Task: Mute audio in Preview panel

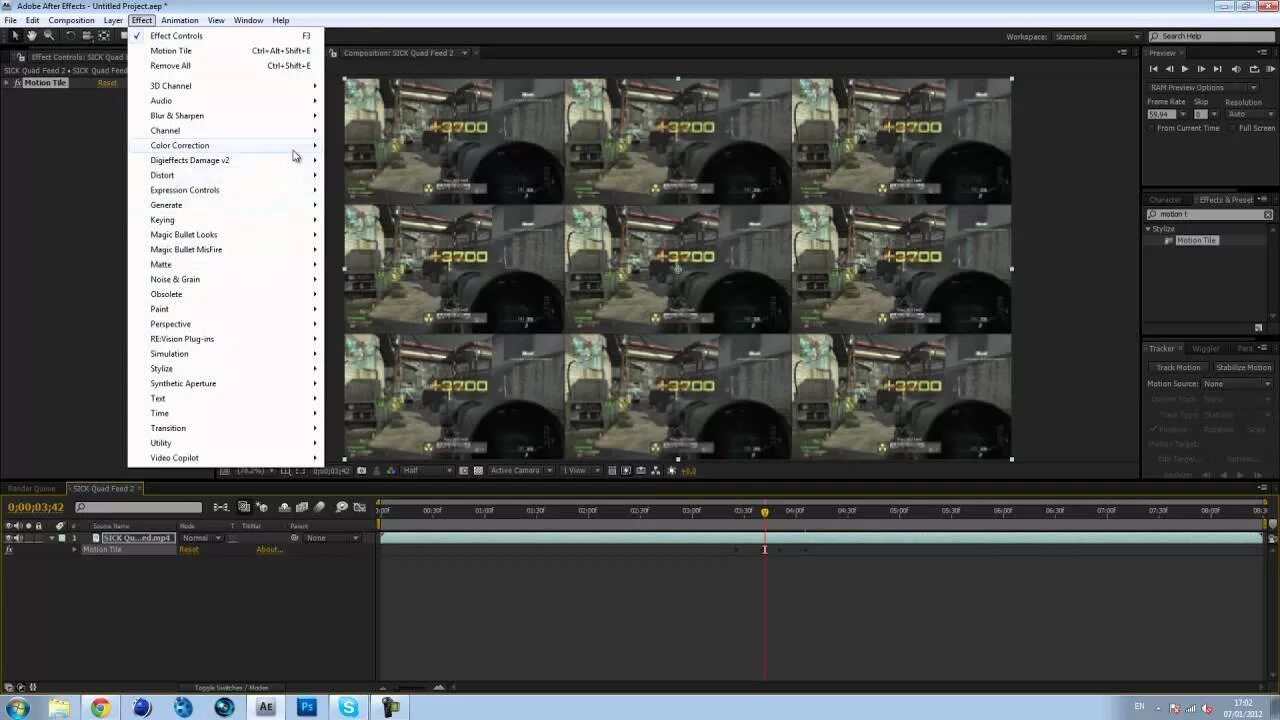Action: pos(1236,69)
